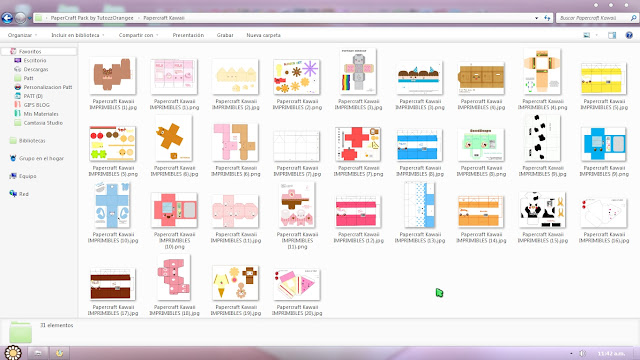The height and width of the screenshot is (360, 640).
Task: Select the IMPRIMIBLES (7).png red cross thumbnail
Action: 358,144
